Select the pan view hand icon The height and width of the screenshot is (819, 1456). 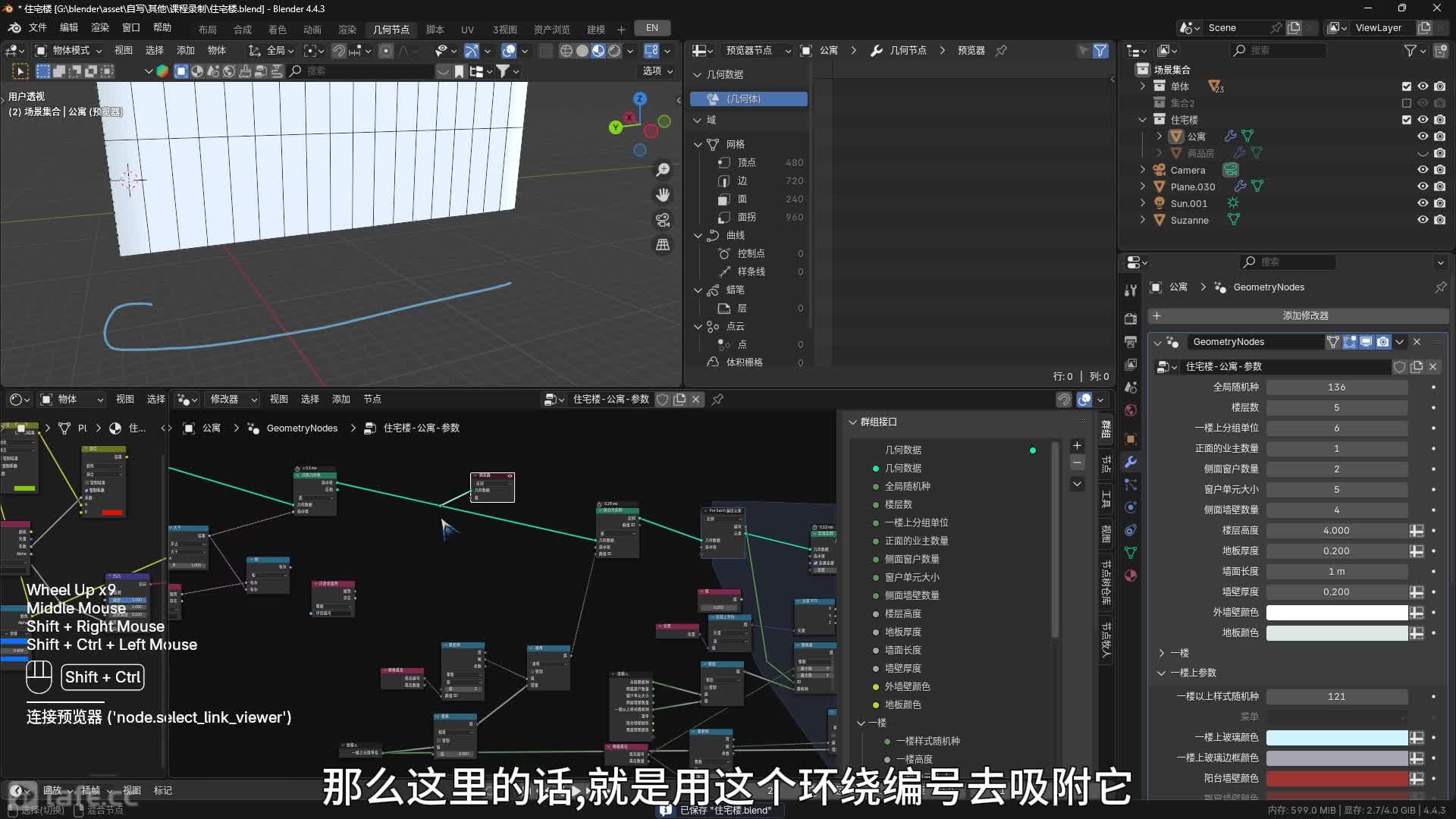coord(663,195)
